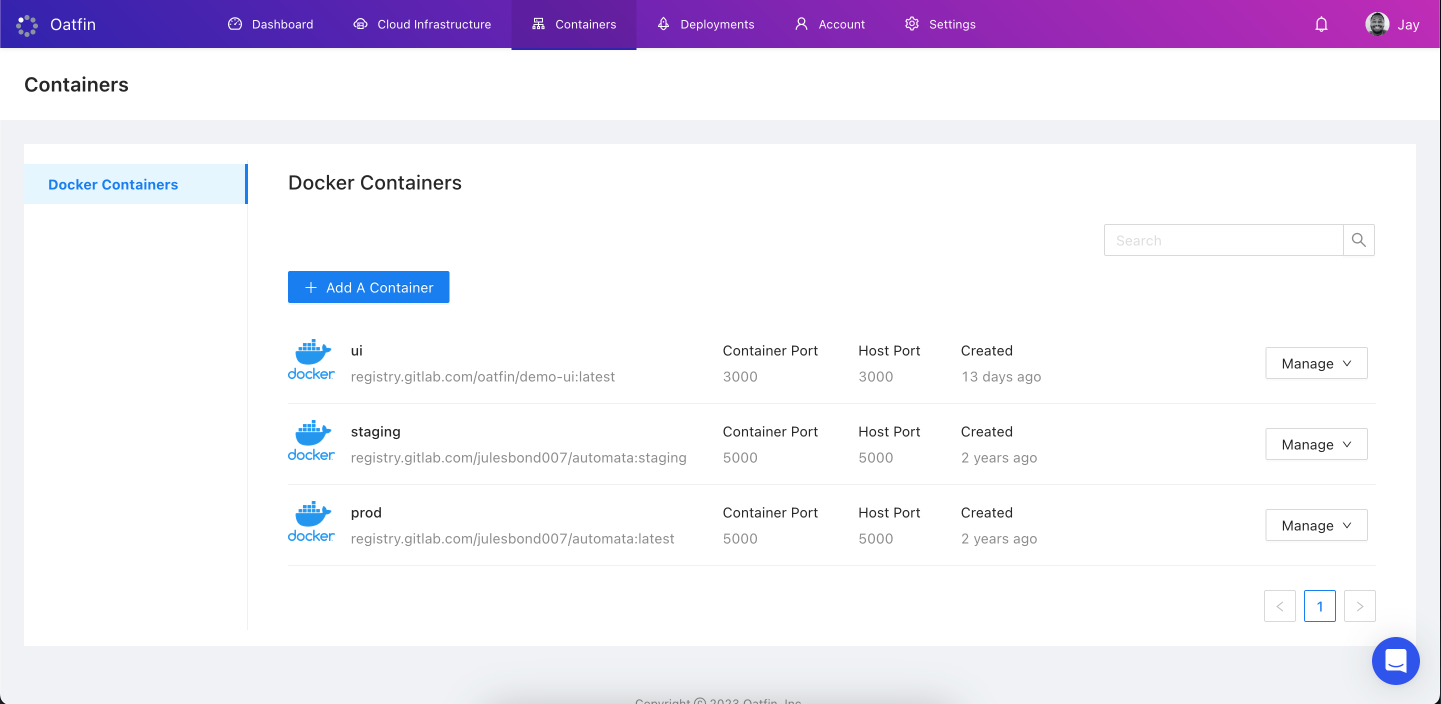Go to previous page arrow
1441x704 pixels.
click(1280, 606)
